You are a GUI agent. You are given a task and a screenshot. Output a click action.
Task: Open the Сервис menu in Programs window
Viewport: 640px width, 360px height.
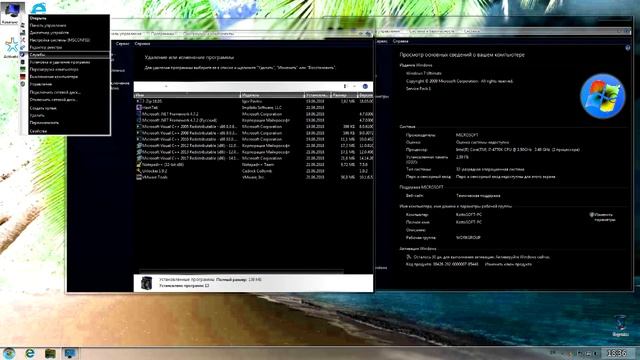point(122,43)
